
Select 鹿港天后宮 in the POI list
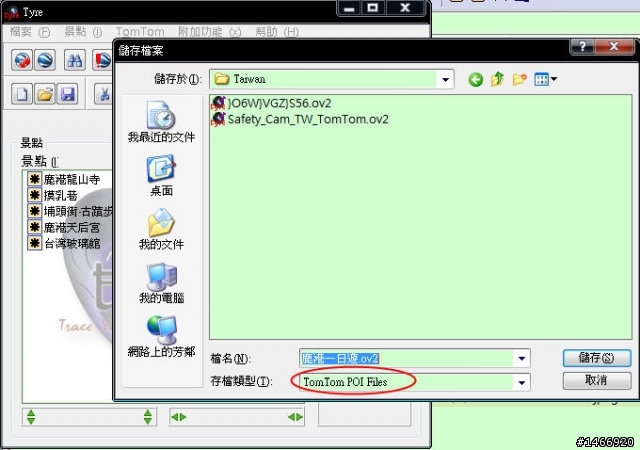click(64, 227)
